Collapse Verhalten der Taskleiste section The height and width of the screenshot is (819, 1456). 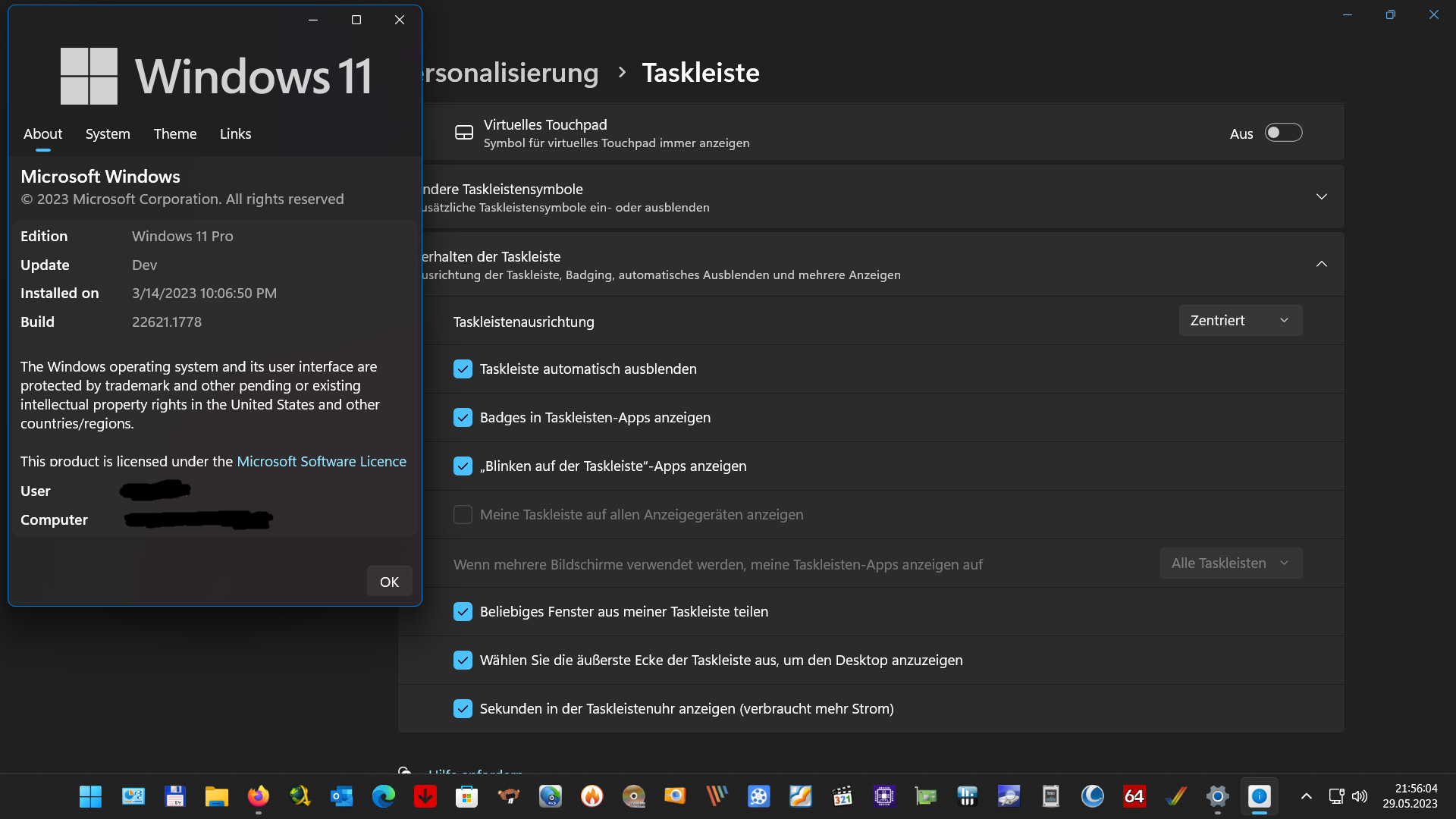(x=1321, y=264)
